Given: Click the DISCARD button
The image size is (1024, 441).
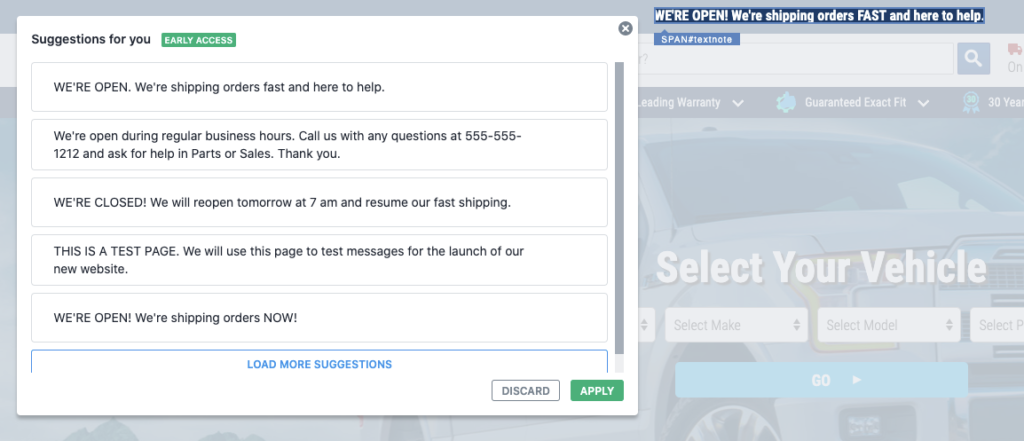Looking at the screenshot, I should 526,391.
